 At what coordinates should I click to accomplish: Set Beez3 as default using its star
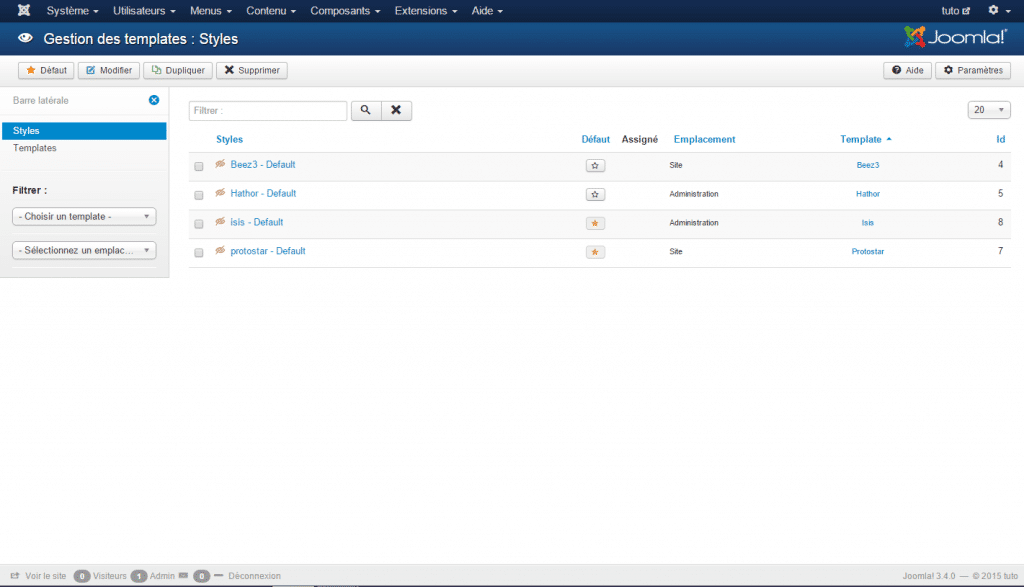595,166
